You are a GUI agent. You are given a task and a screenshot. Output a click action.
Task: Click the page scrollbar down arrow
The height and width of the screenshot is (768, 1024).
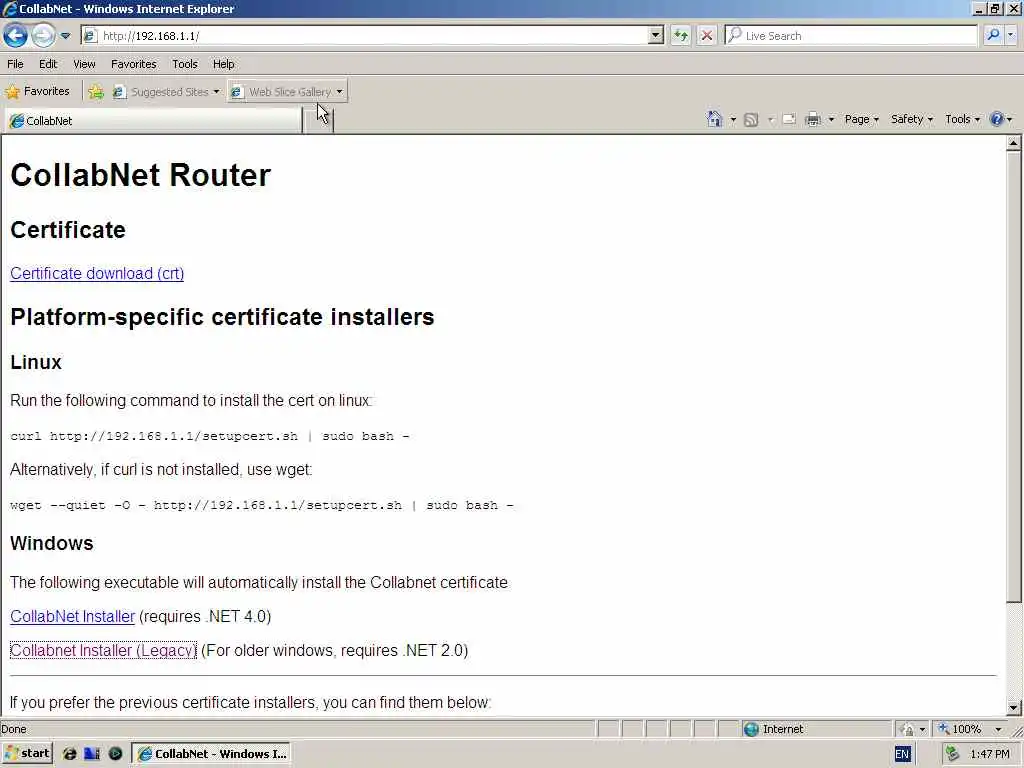[1014, 707]
